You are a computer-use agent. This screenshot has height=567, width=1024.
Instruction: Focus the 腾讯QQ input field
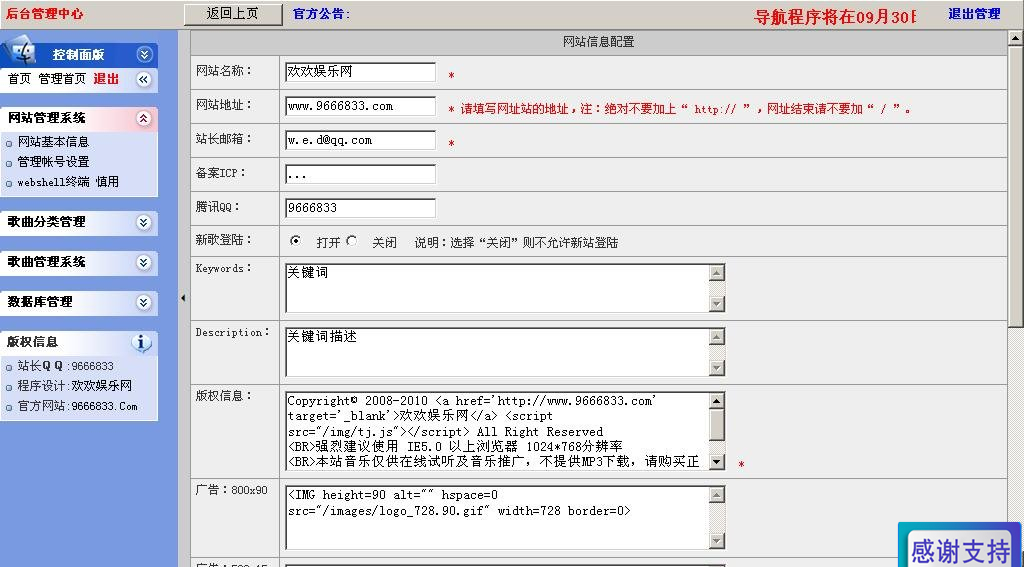click(x=360, y=208)
